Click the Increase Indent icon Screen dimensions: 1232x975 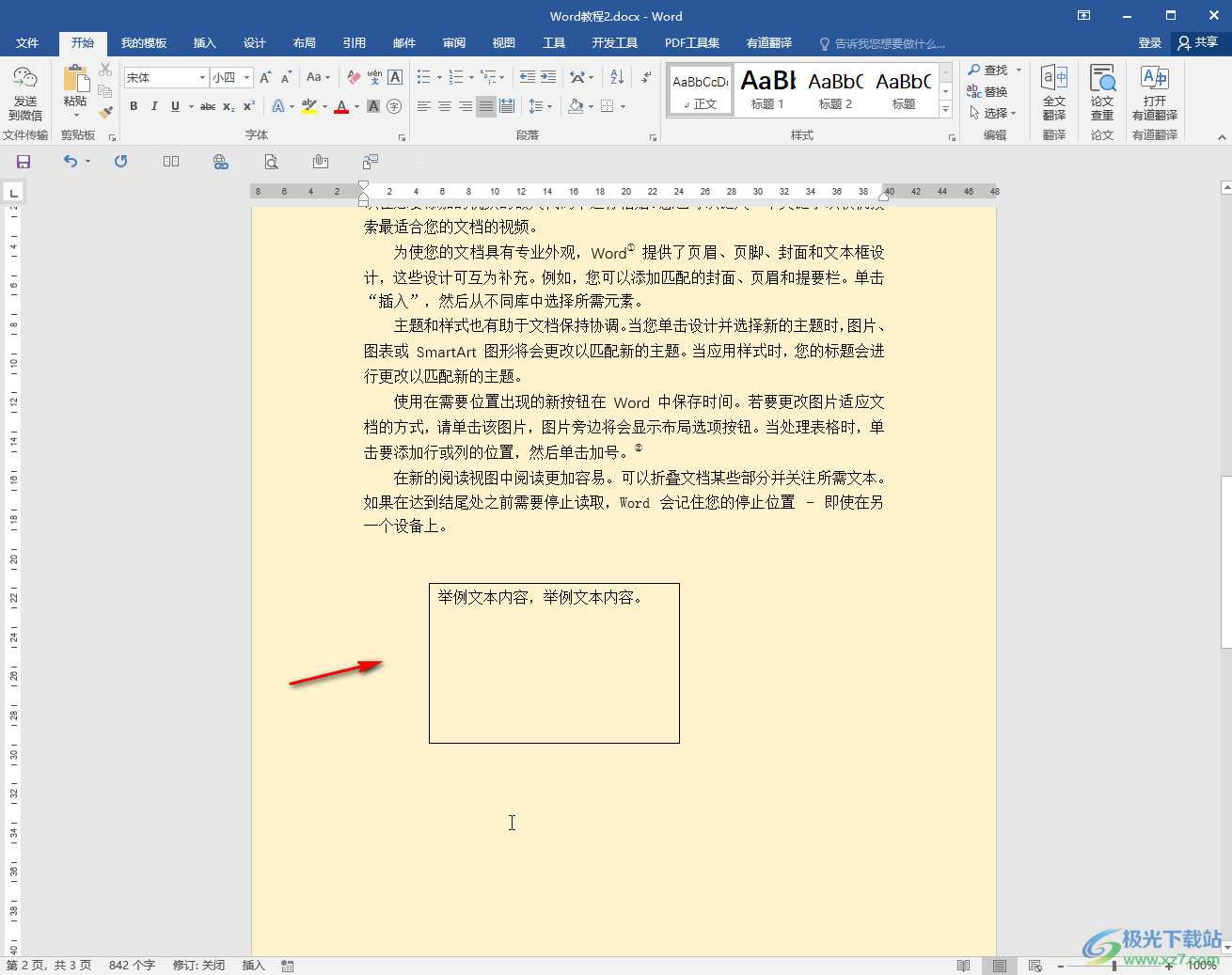[x=548, y=77]
